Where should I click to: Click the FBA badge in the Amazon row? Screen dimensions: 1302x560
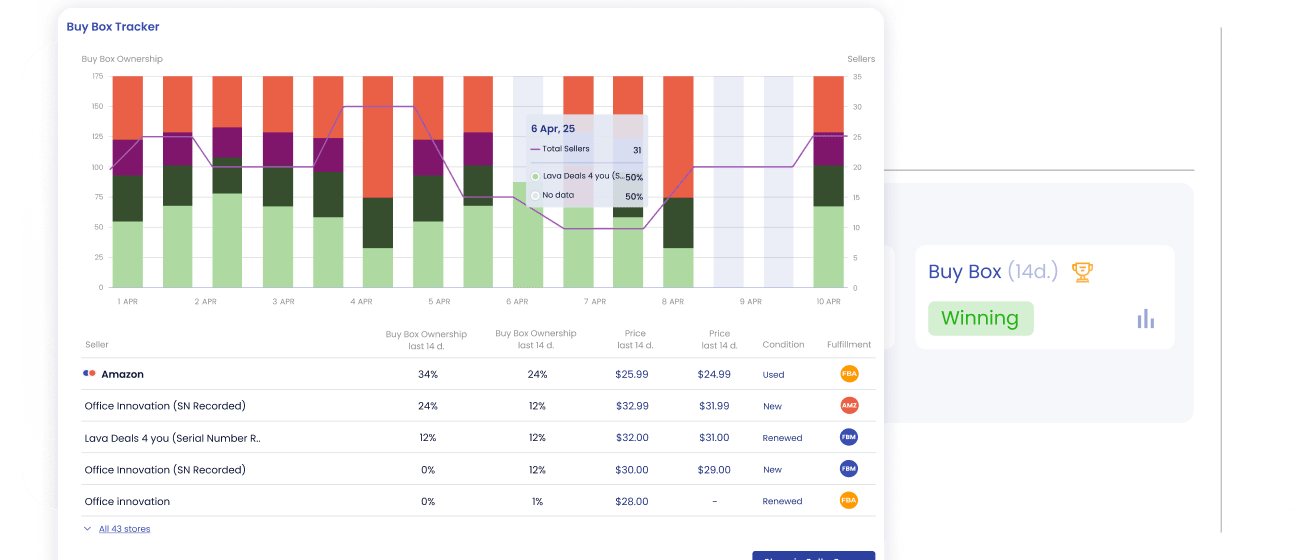click(849, 374)
